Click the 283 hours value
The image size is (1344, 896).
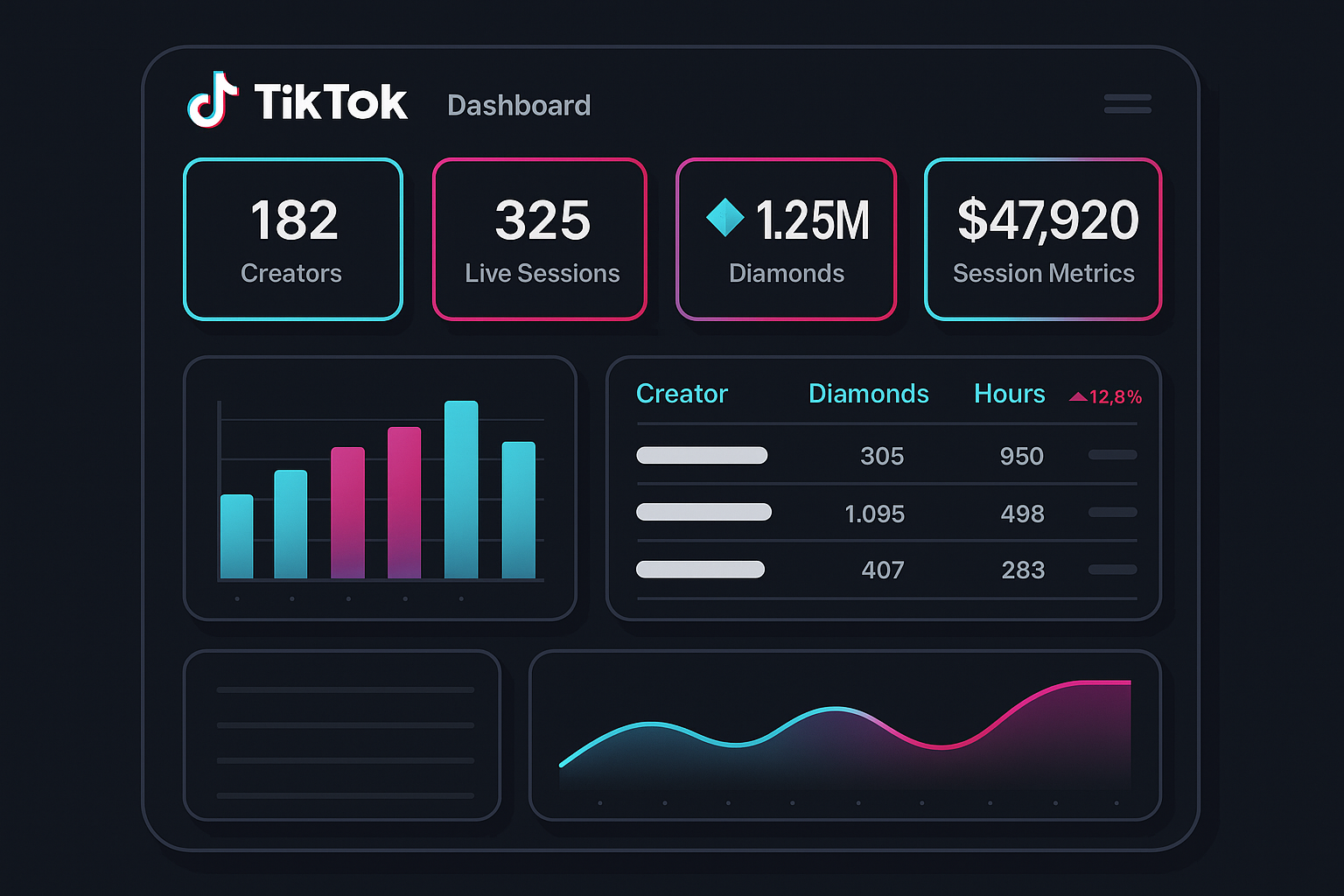click(x=1023, y=570)
